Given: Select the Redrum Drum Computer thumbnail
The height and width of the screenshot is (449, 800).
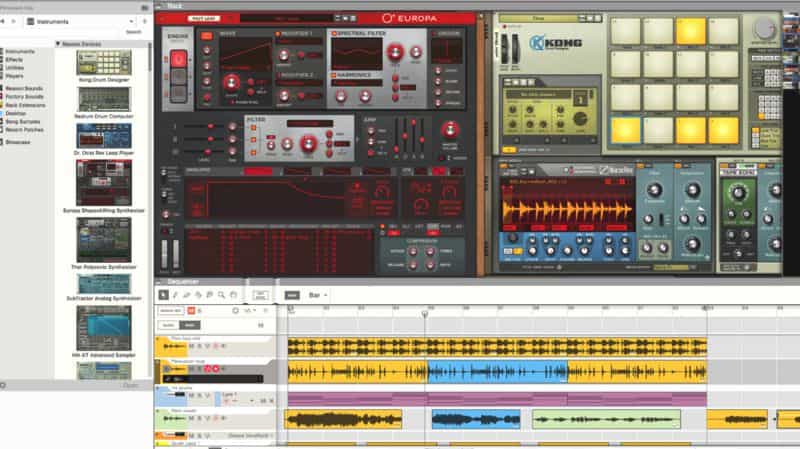Looking at the screenshot, I should pos(104,99).
